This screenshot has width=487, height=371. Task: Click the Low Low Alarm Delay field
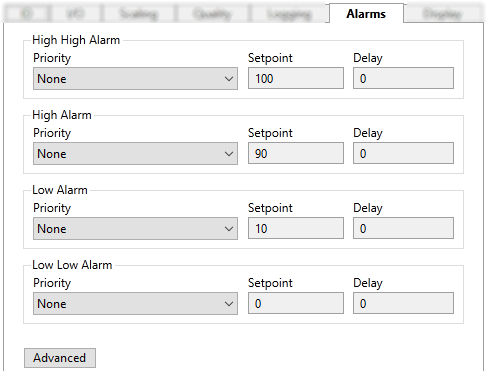coord(403,303)
